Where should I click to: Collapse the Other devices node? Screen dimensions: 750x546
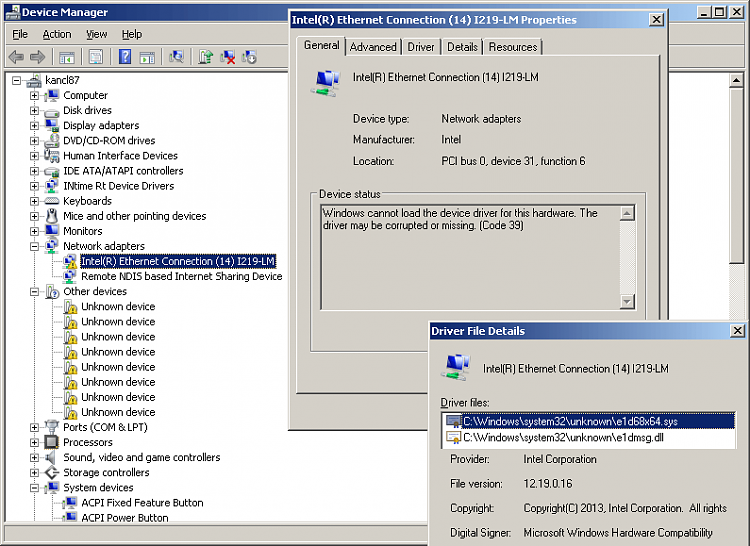click(x=34, y=292)
